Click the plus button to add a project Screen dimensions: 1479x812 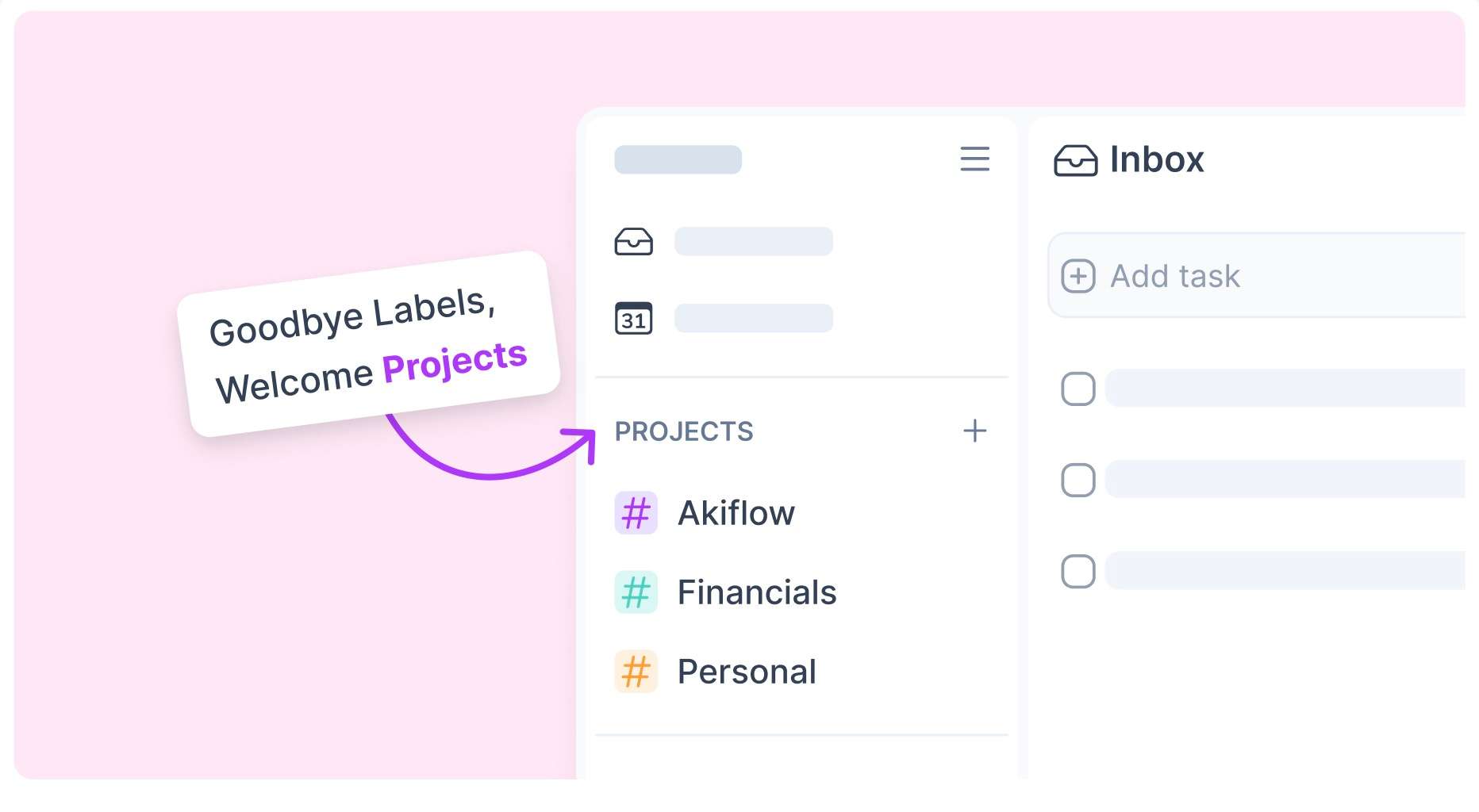[975, 431]
